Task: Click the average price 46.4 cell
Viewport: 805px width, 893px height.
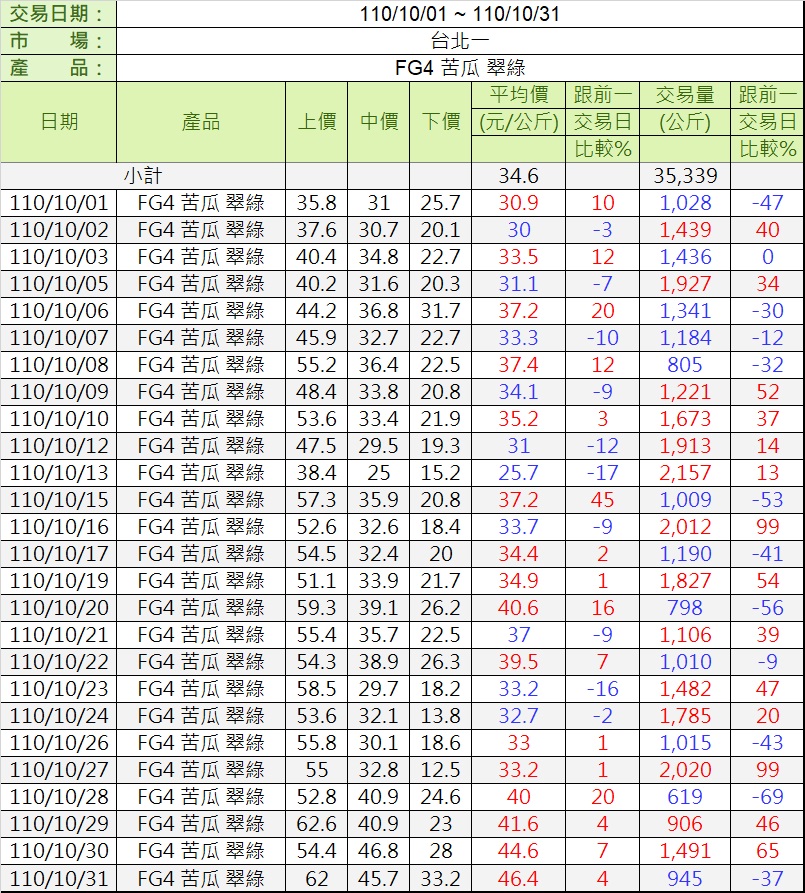Action: pos(518,879)
